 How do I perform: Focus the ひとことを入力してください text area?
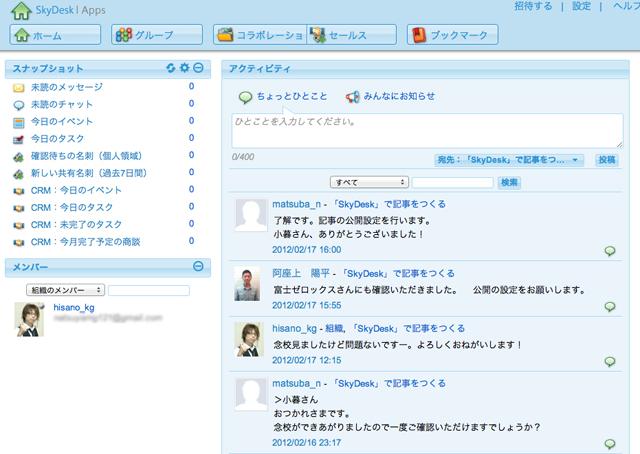point(427,131)
